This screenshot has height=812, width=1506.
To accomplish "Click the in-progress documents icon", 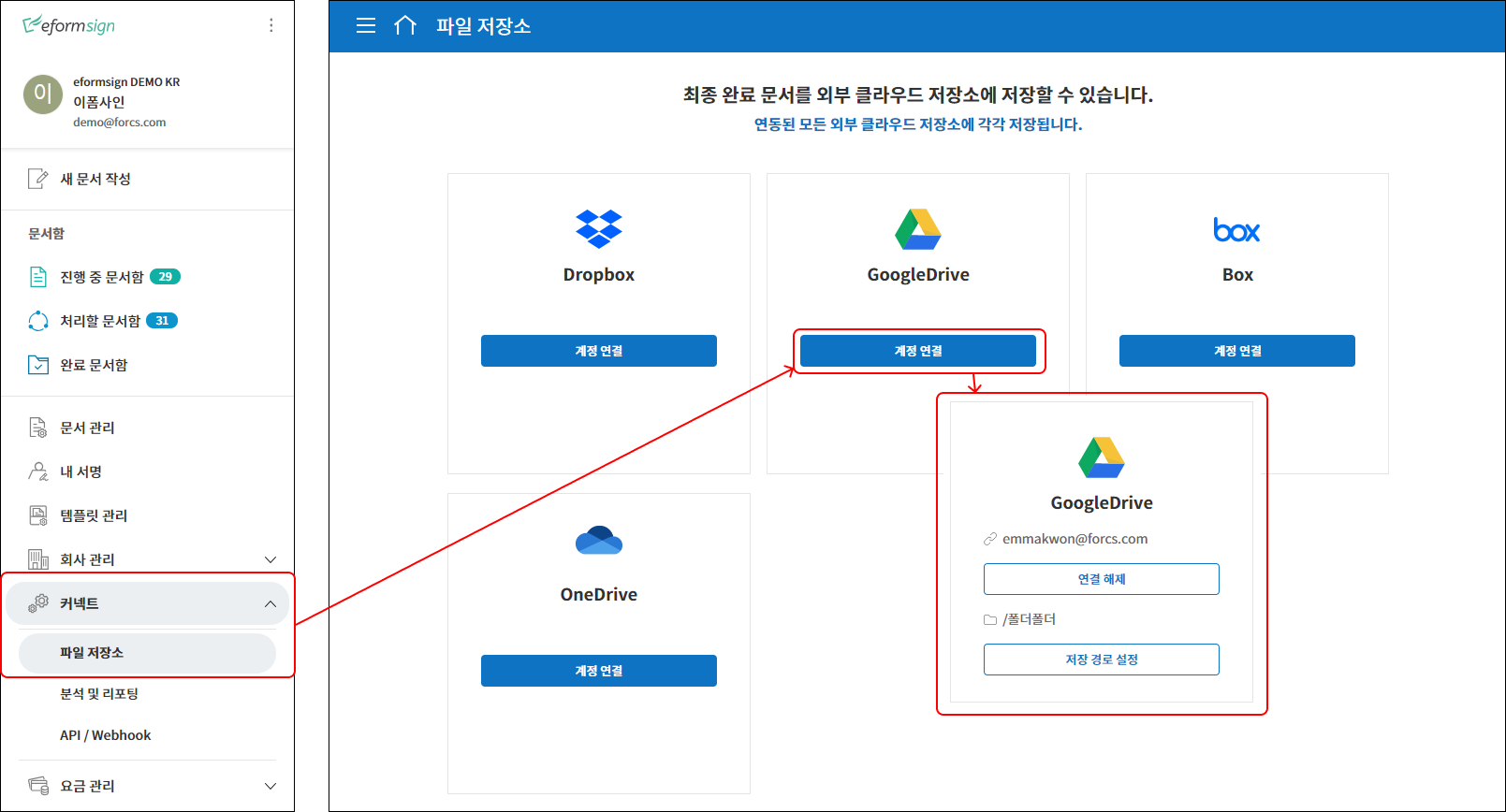I will pyautogui.click(x=38, y=277).
